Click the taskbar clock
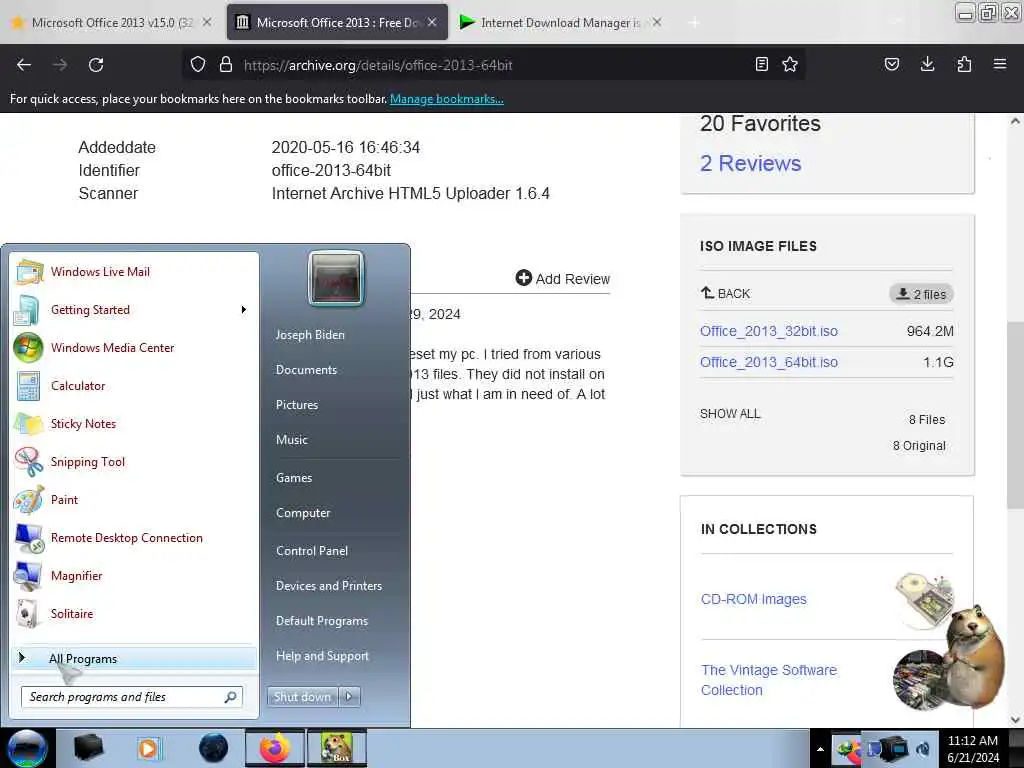Viewport: 1024px width, 768px height. pyautogui.click(x=973, y=749)
